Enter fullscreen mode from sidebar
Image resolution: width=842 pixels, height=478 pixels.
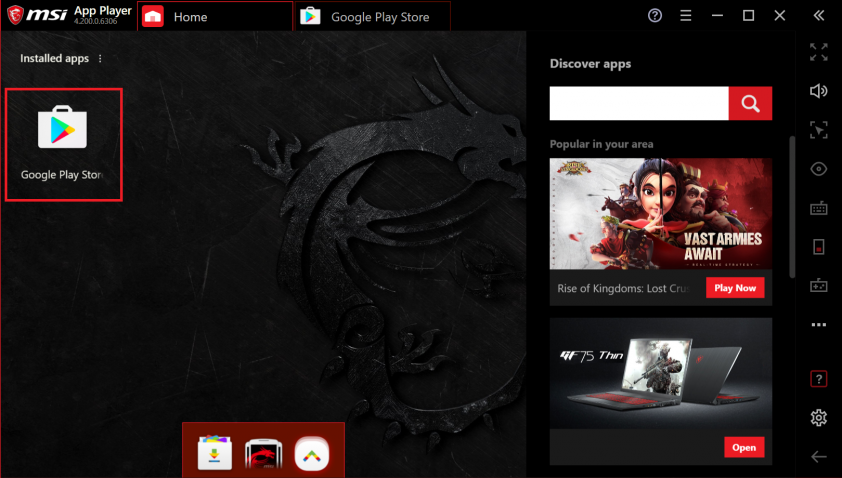[818, 52]
